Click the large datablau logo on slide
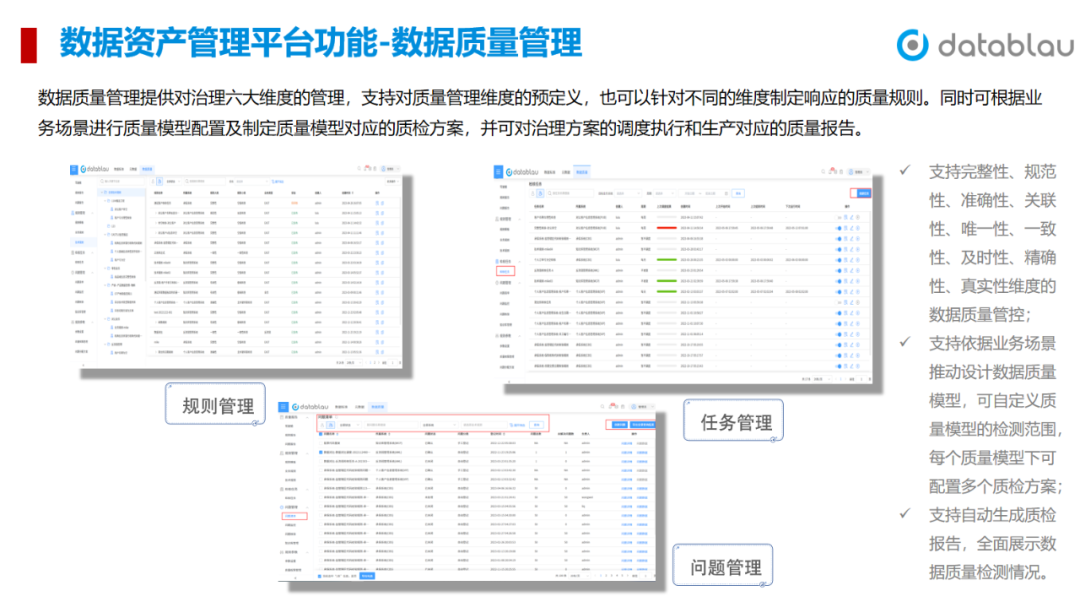This screenshot has height=602, width=1080. click(986, 45)
